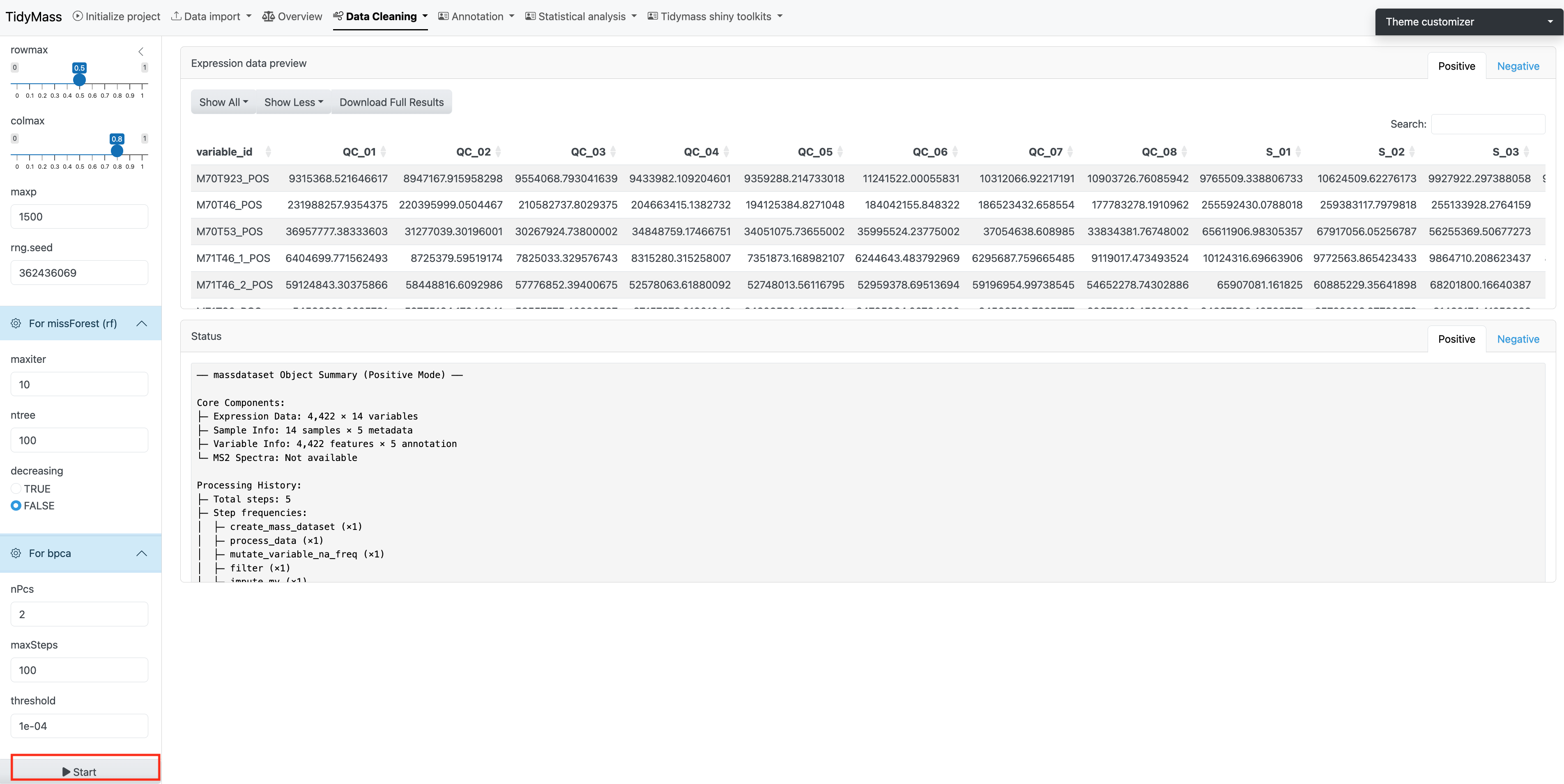Click the M71T46_2_POS row cell

click(235, 284)
